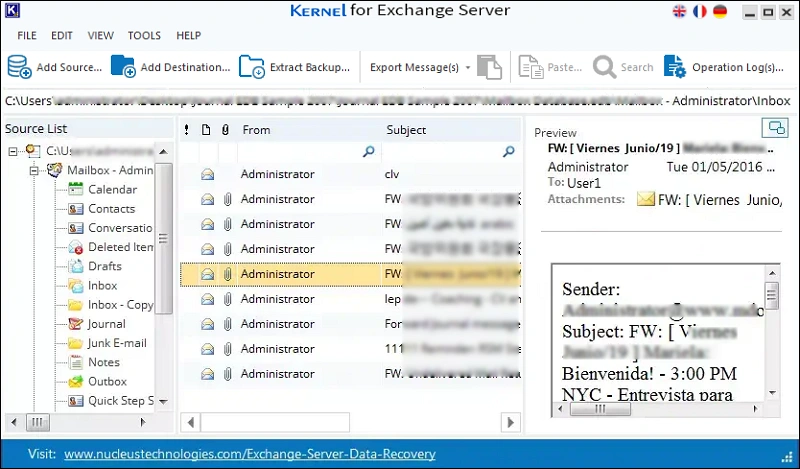Click Export Message(s) button

point(414,67)
